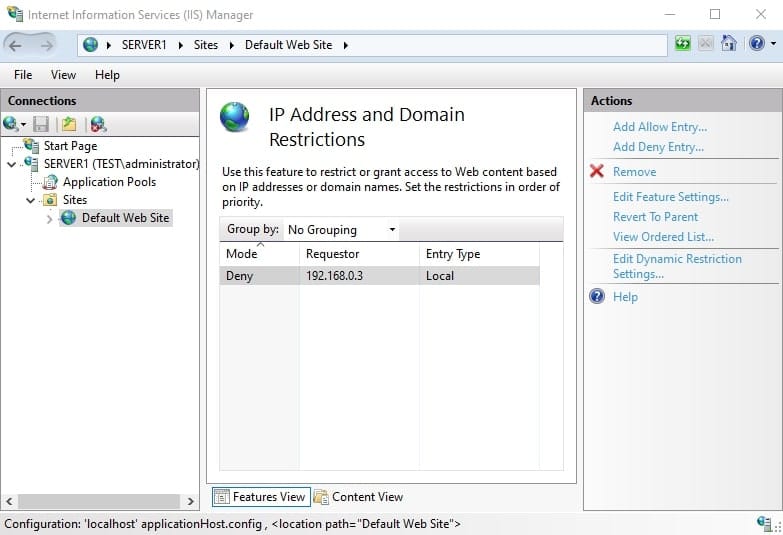
Task: Click the Sites folder icon
Action: click(x=50, y=200)
